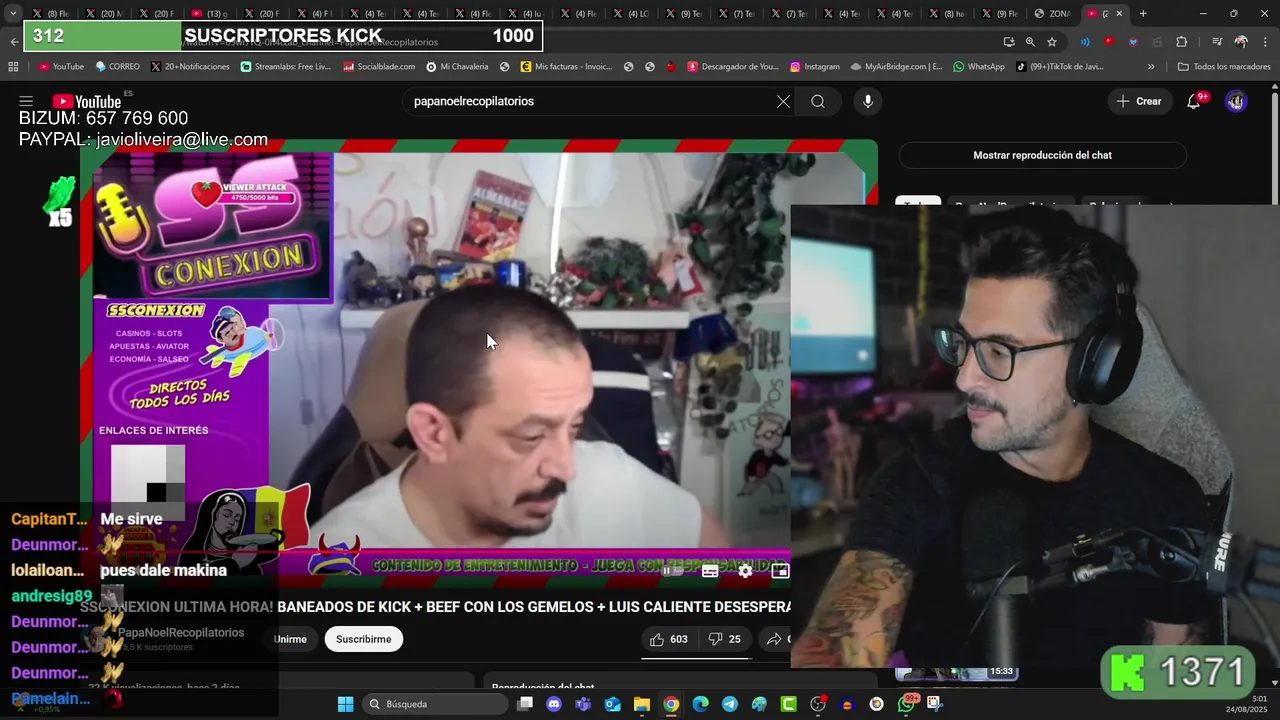
Task: Open the bookmarks apps grid
Action: click(13, 67)
